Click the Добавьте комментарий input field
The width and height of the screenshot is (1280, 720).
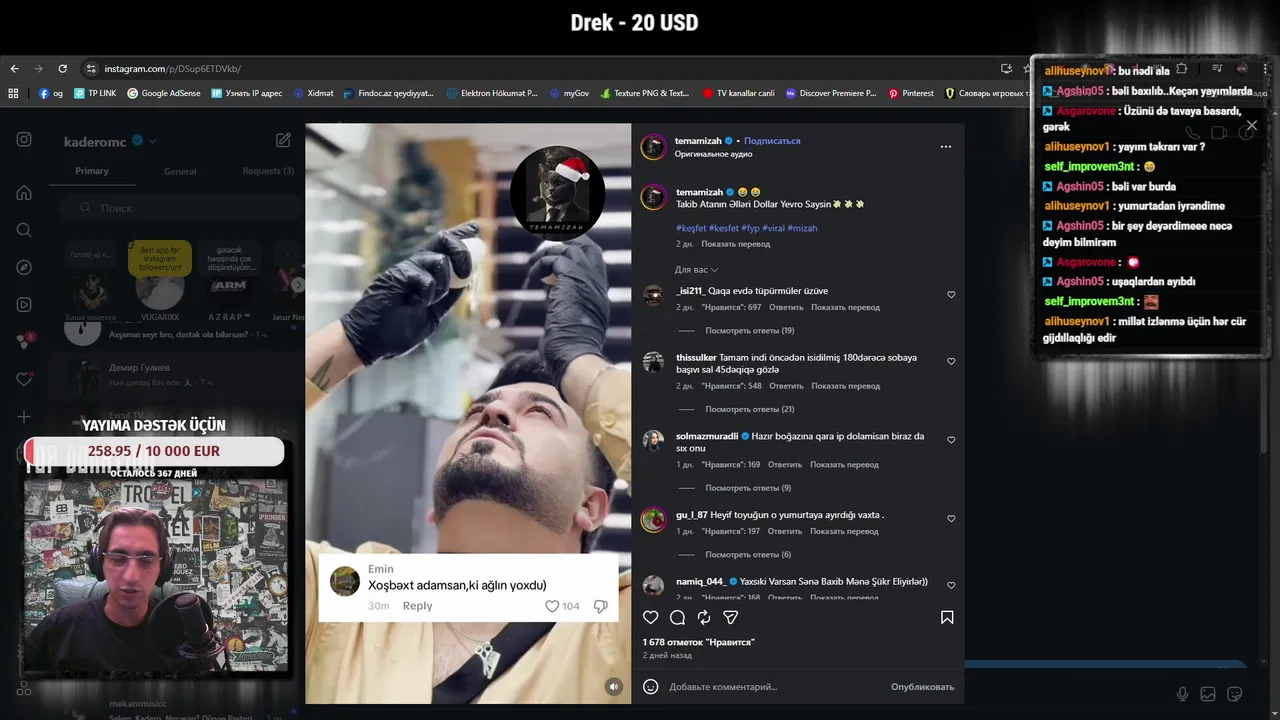pyautogui.click(x=775, y=687)
